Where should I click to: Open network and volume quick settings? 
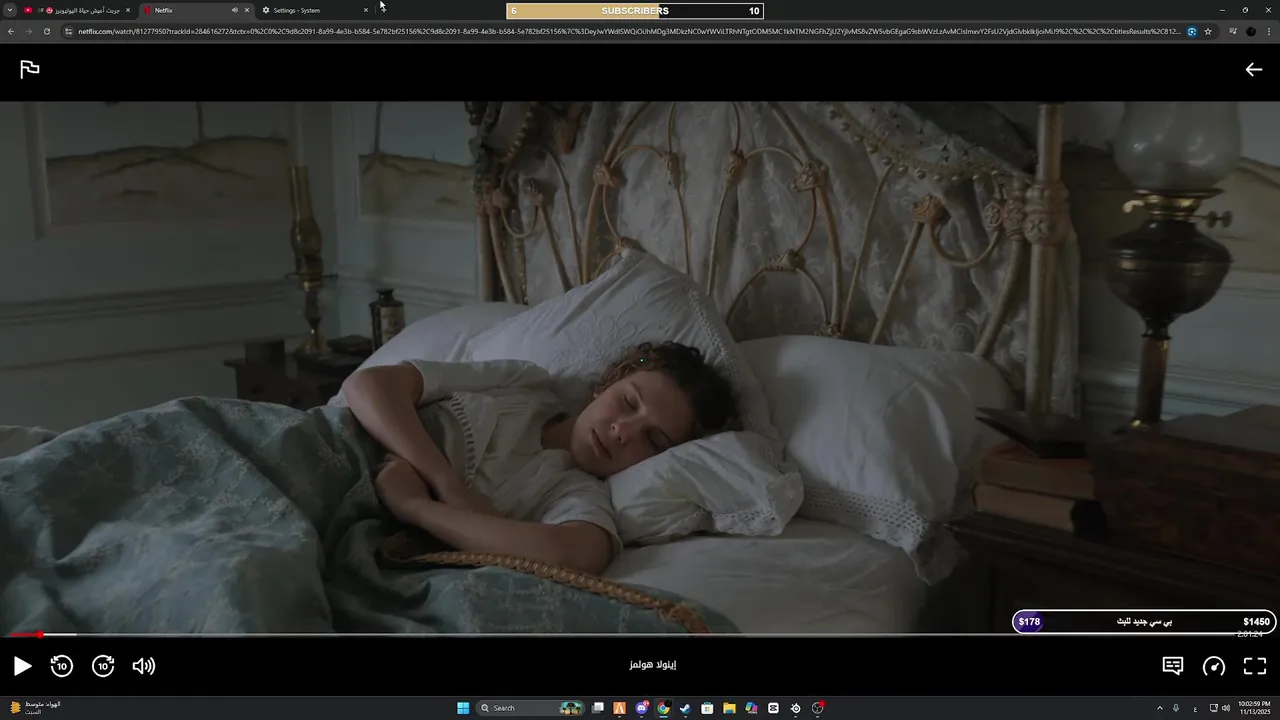[1220, 708]
